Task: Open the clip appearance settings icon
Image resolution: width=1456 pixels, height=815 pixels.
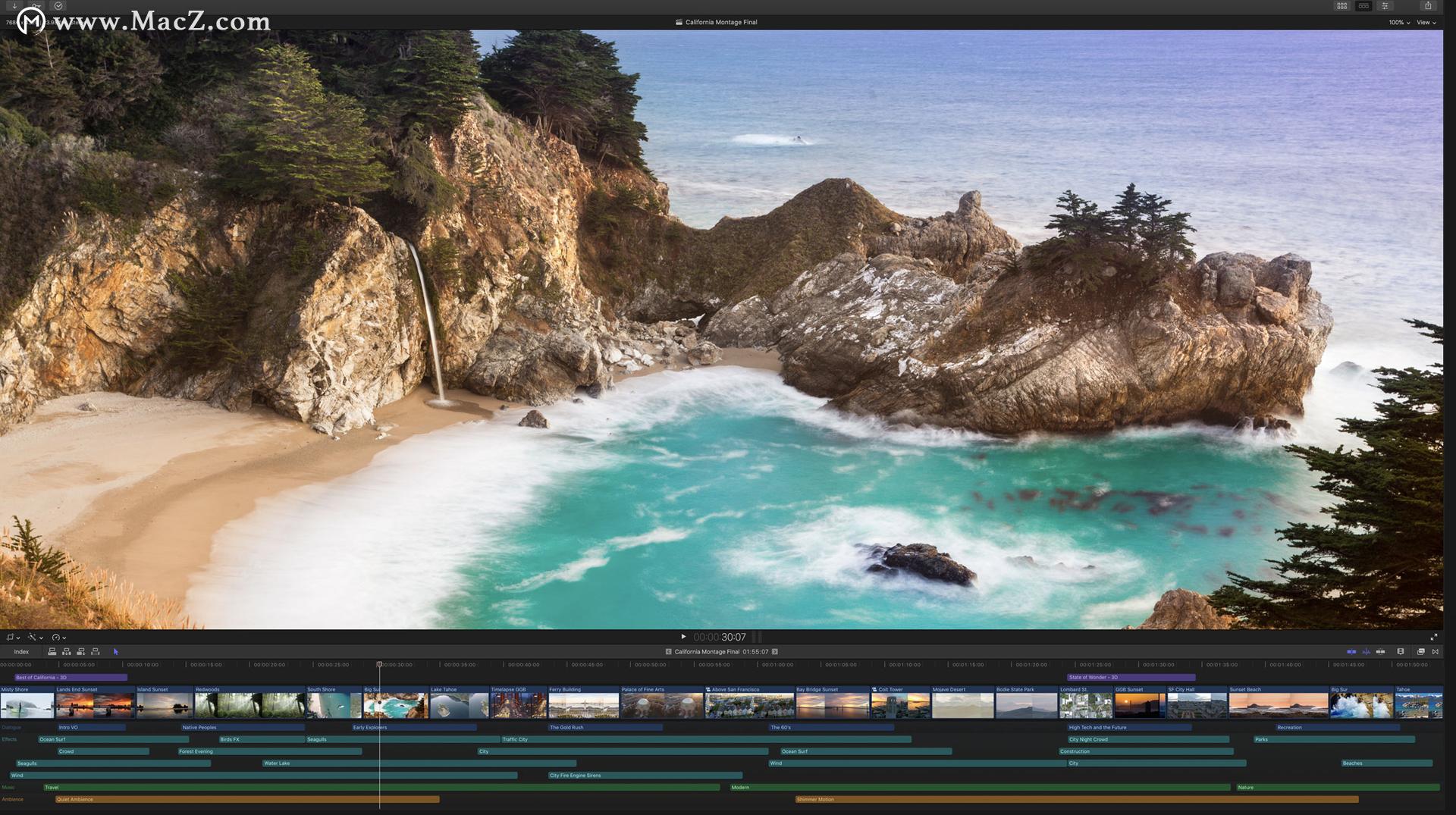Action: [1401, 651]
